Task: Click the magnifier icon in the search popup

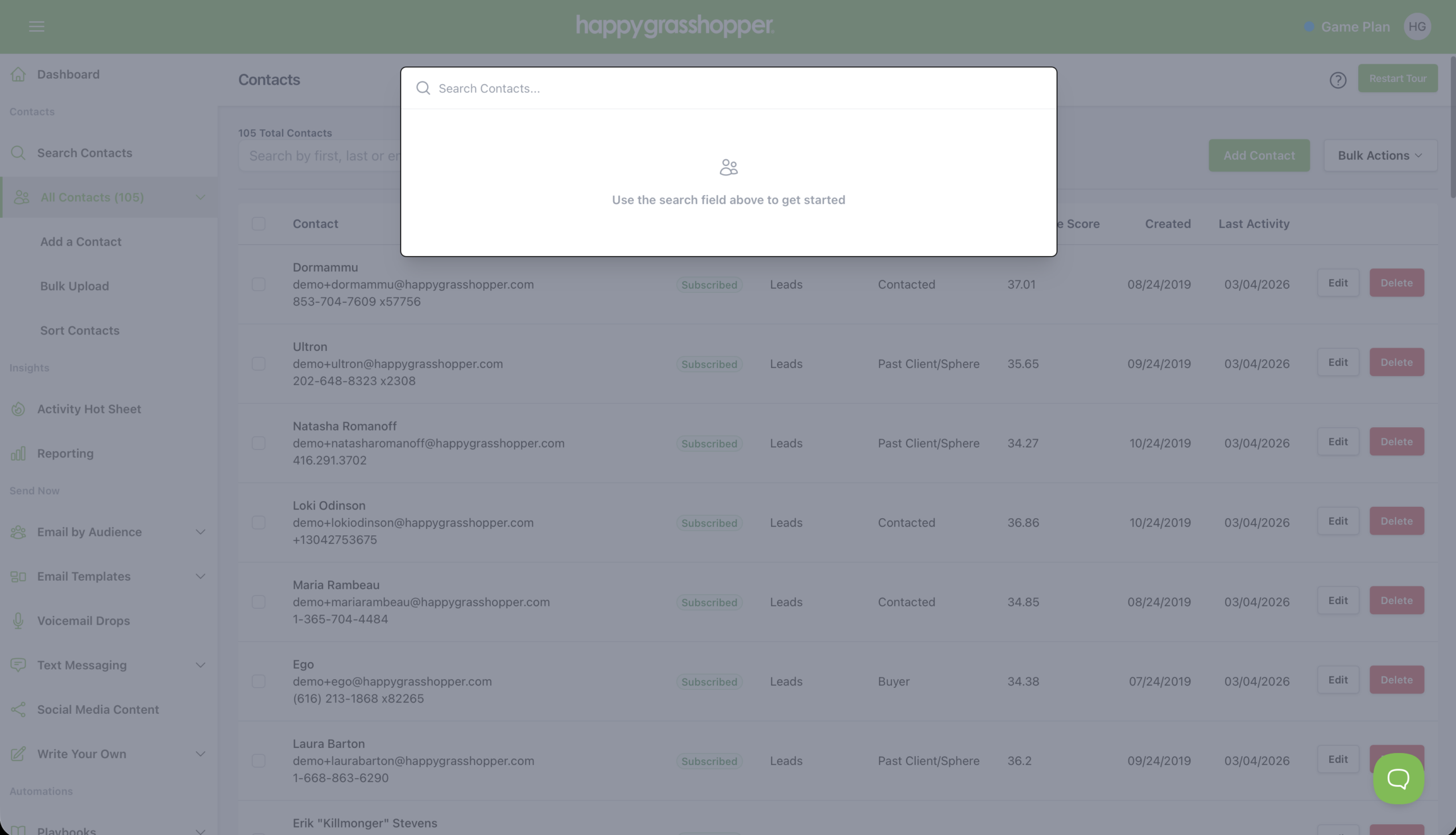Action: [x=423, y=88]
